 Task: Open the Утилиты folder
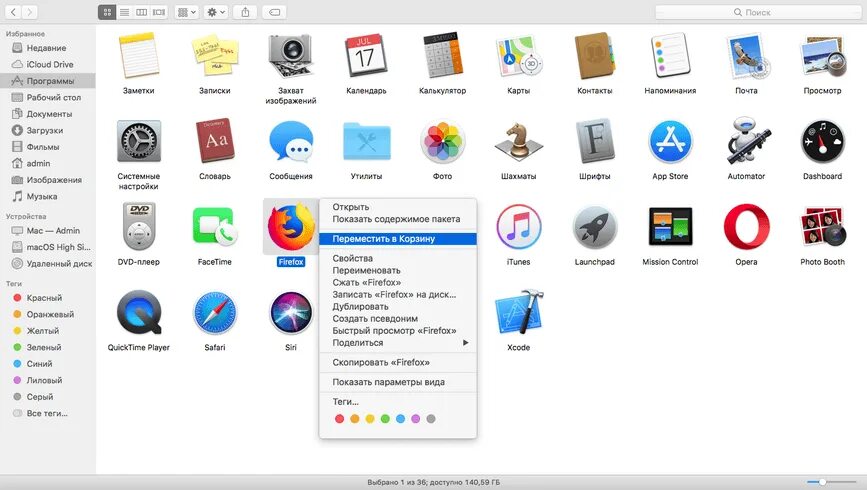coord(366,142)
